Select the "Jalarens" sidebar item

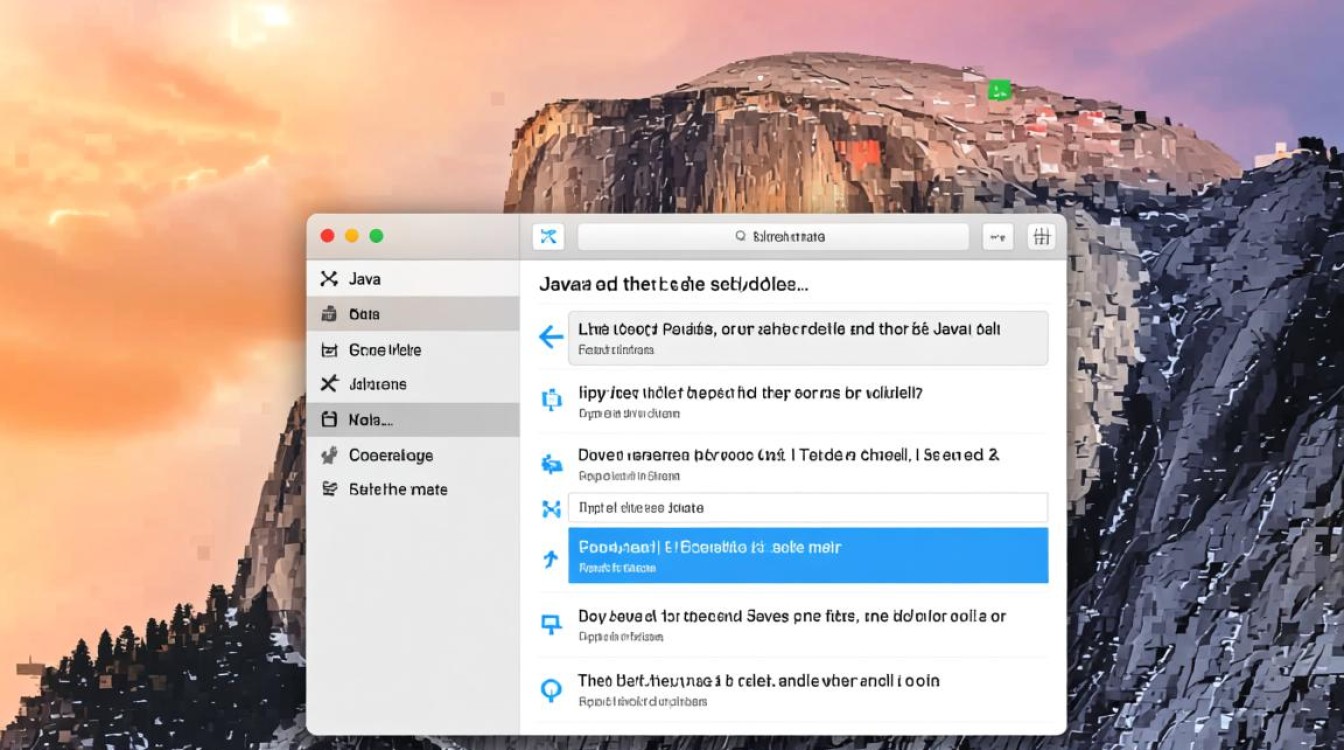pos(377,384)
